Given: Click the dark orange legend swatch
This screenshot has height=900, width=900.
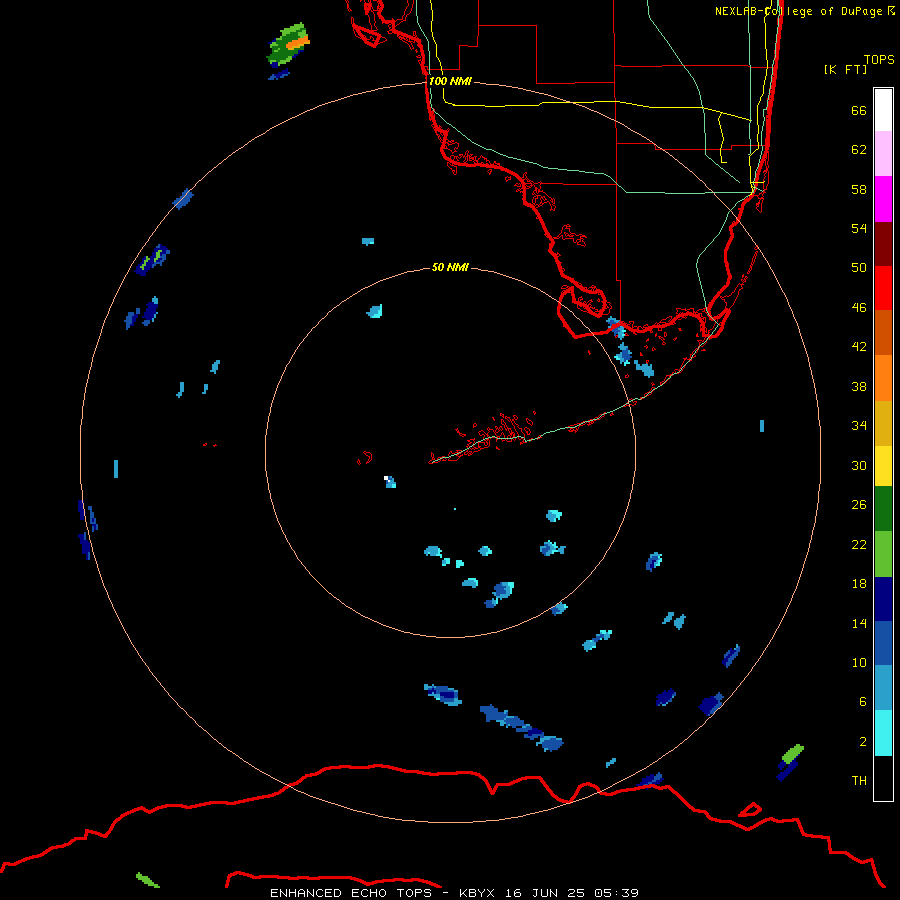Looking at the screenshot, I should click(883, 332).
